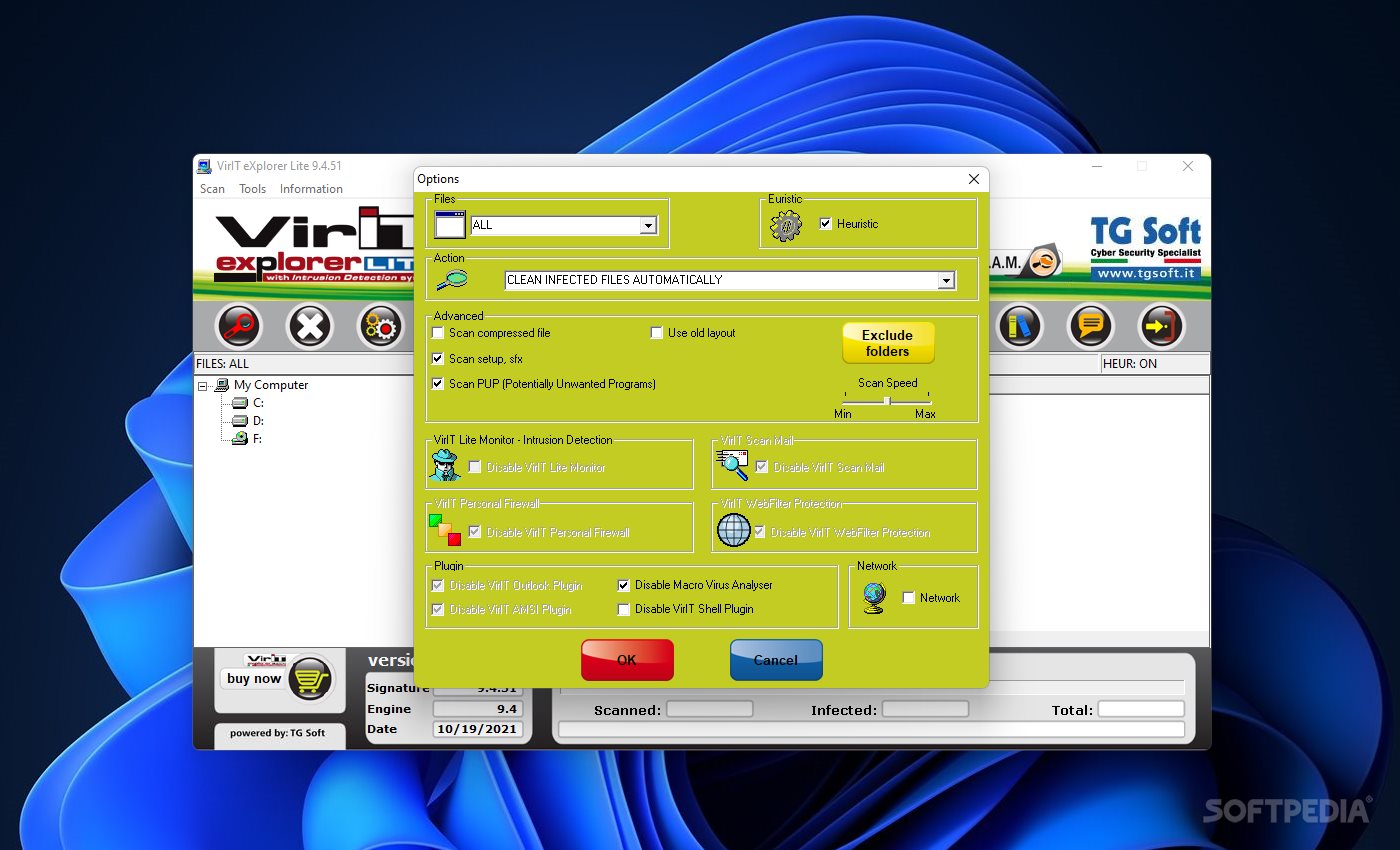
Task: Click the buy now shopping cart icon
Action: (x=310, y=679)
